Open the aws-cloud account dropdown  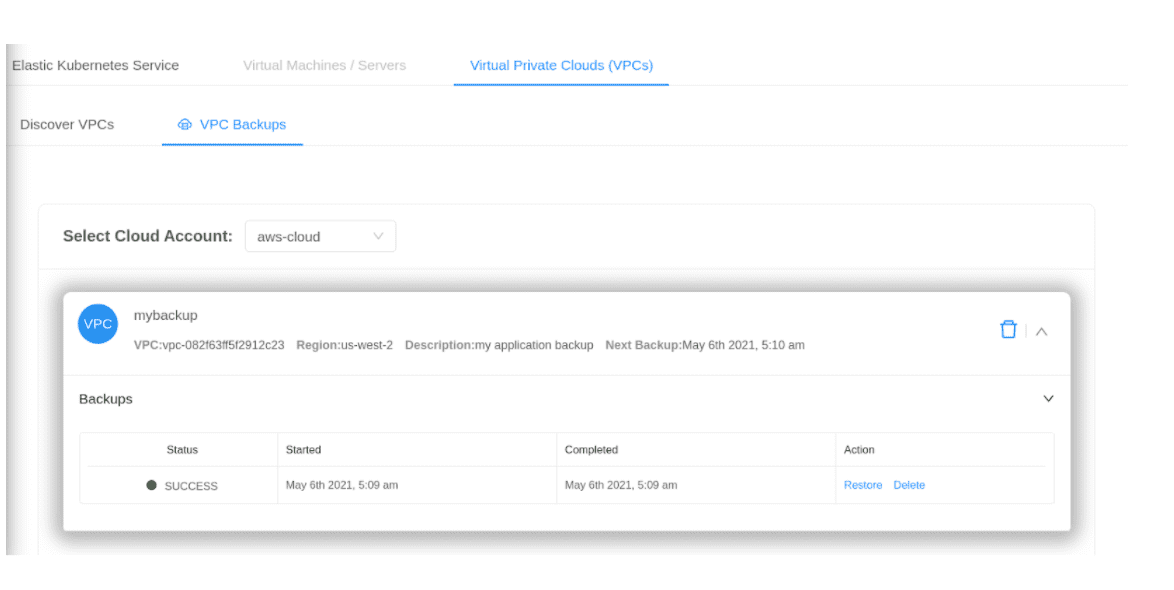[x=320, y=237]
